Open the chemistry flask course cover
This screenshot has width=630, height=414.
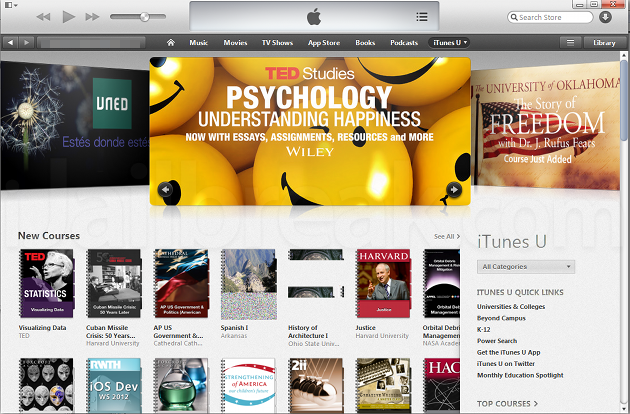[181, 385]
